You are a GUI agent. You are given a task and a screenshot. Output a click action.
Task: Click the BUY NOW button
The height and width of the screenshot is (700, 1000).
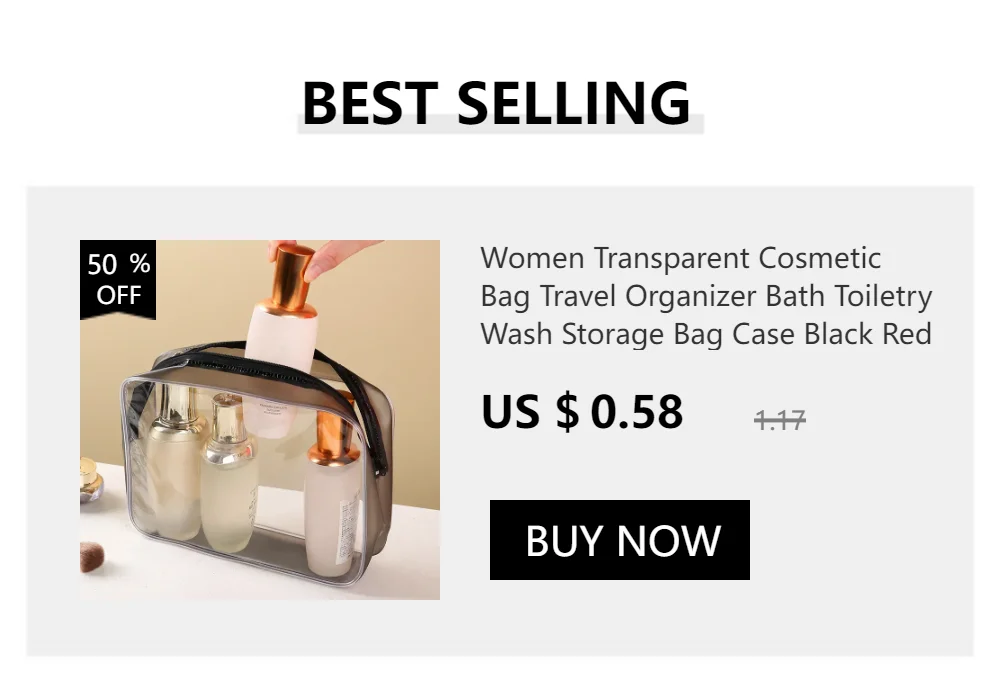(x=619, y=540)
